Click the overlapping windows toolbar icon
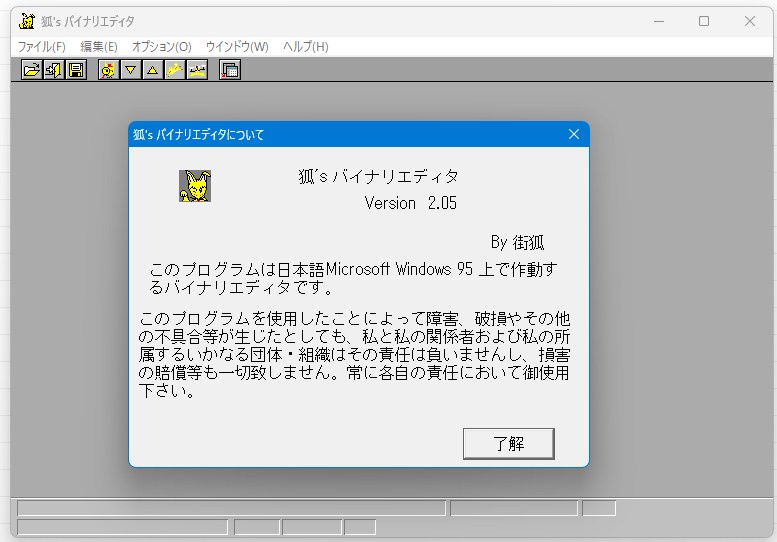 [230, 70]
